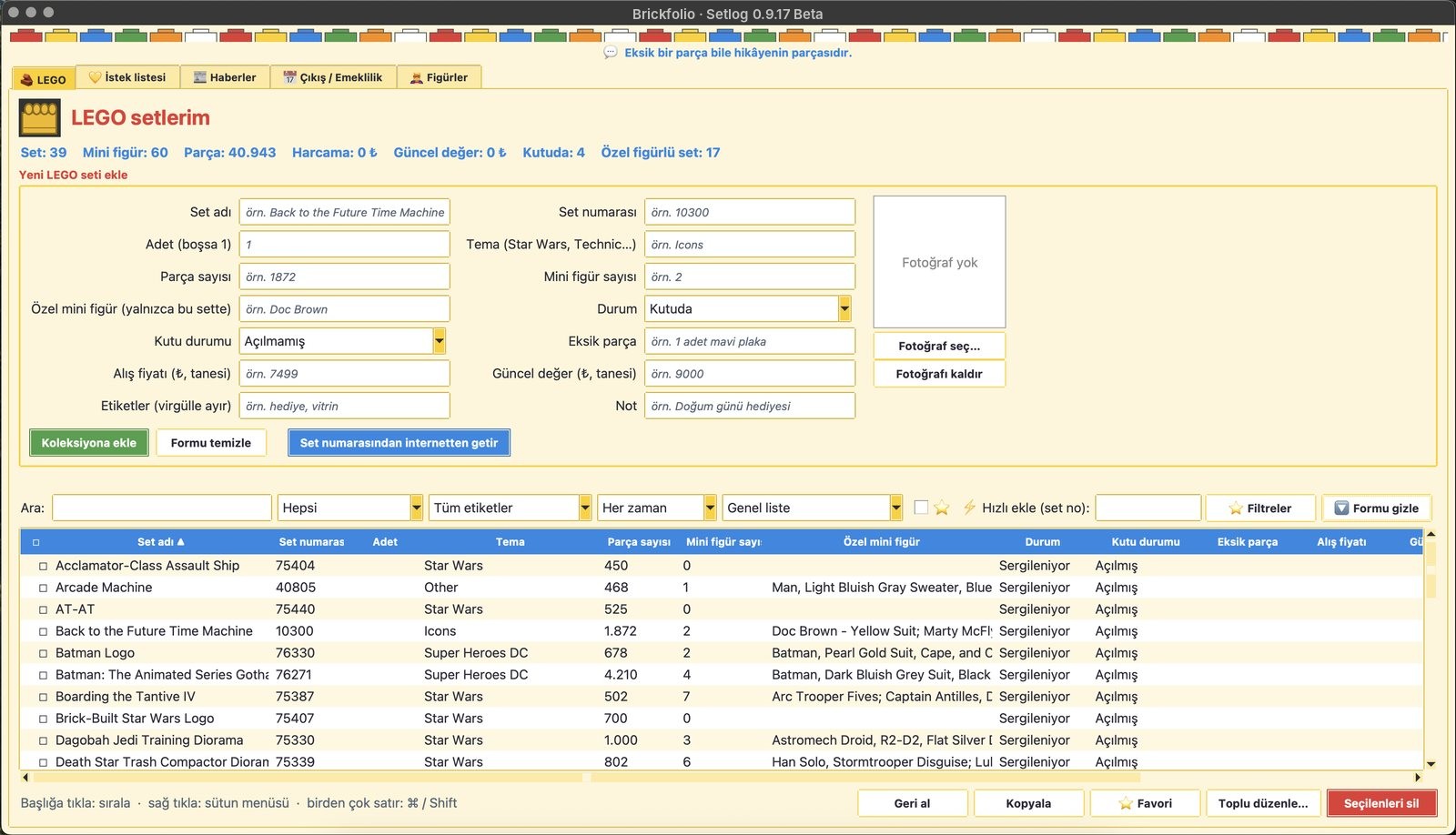
Task: Click the speech bubble quote icon
Action: pyautogui.click(x=611, y=53)
